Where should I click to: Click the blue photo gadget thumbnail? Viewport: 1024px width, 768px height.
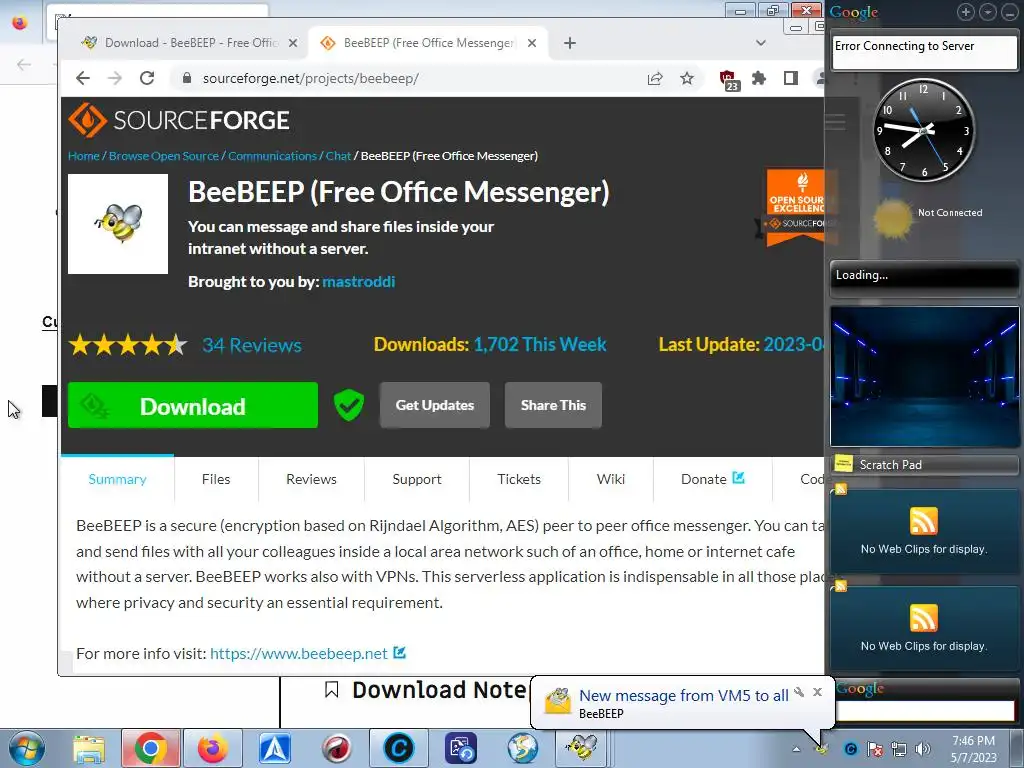point(924,377)
